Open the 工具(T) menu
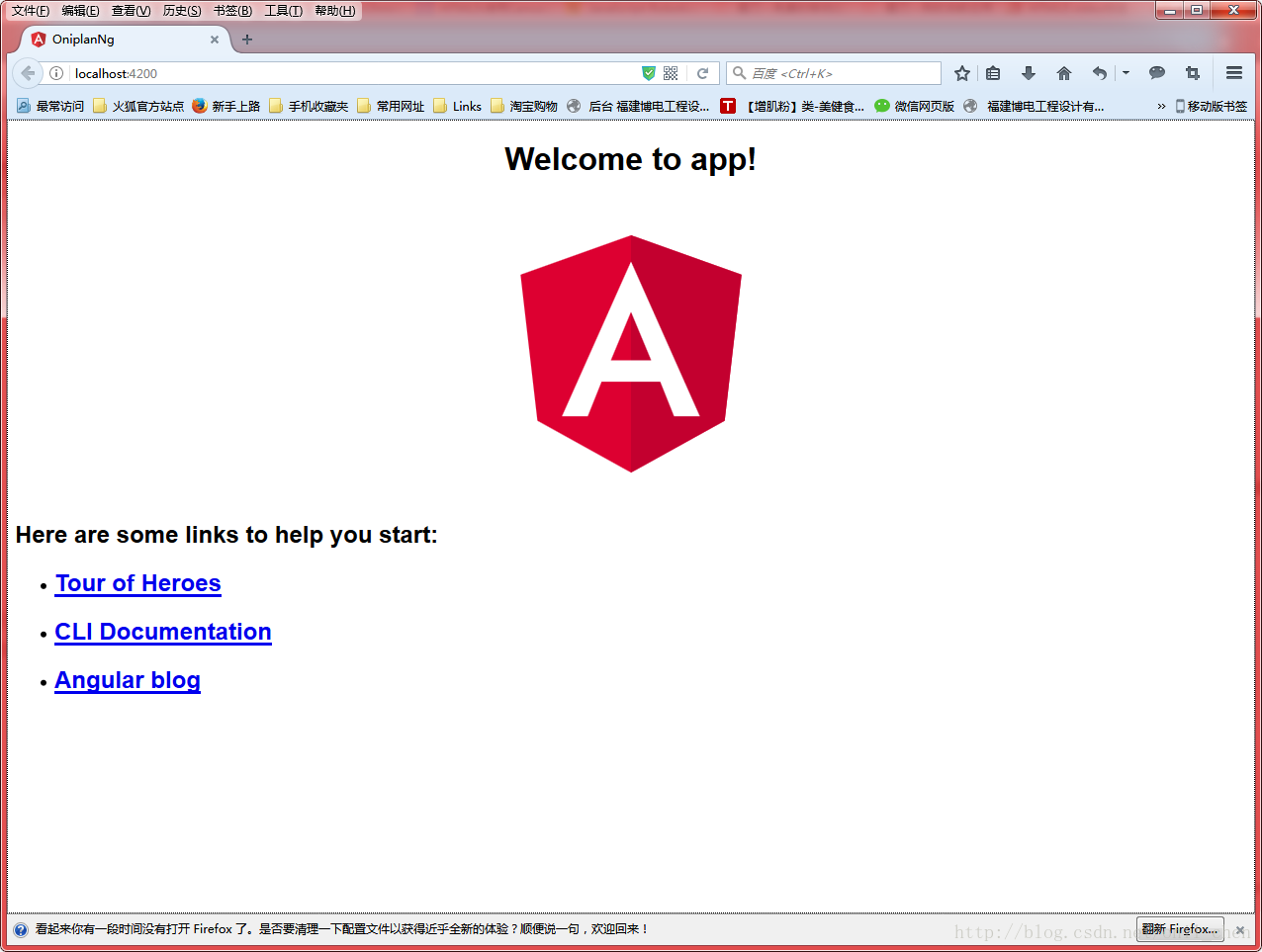 (x=283, y=11)
